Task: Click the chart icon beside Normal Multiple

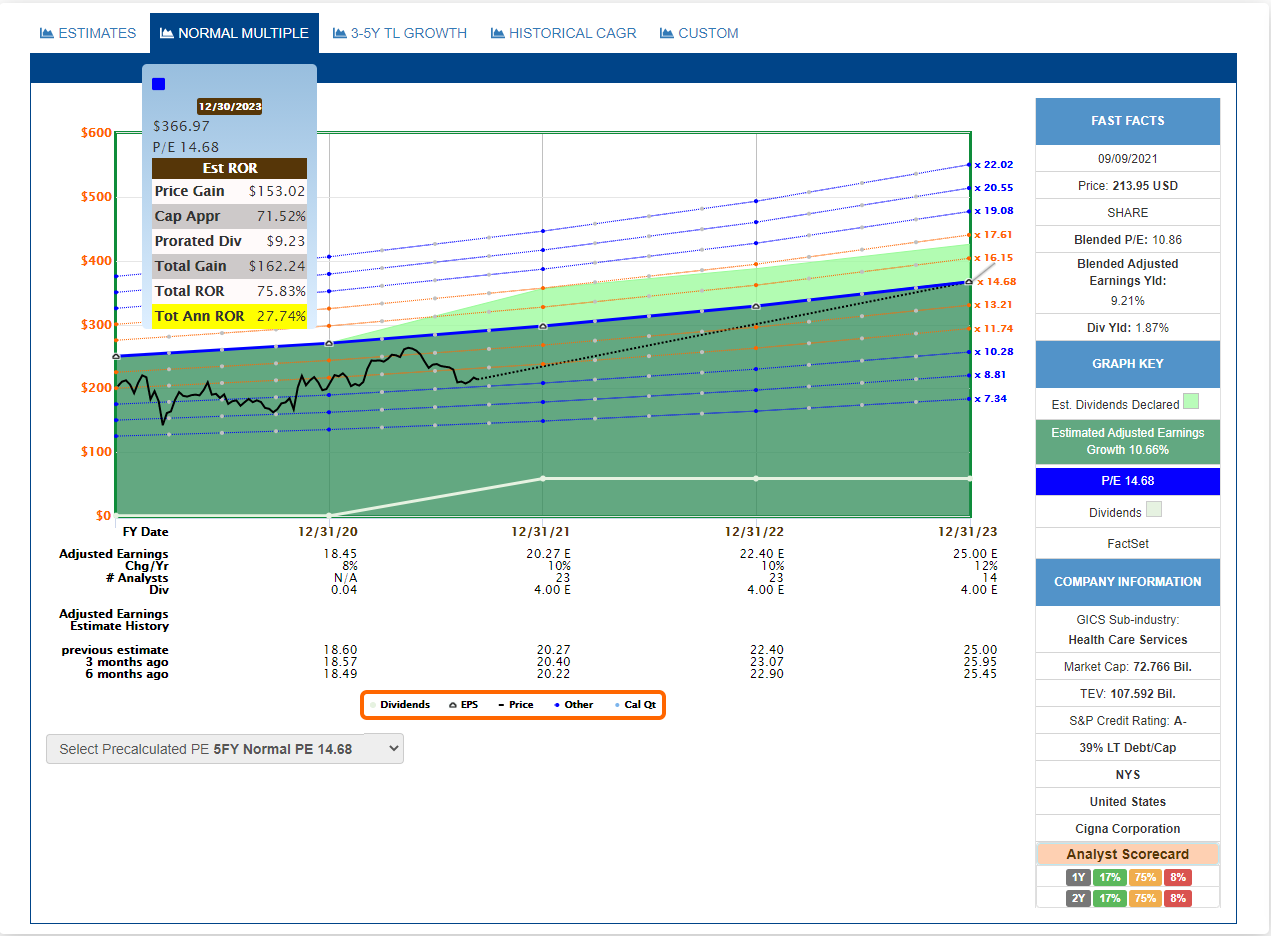Action: pyautogui.click(x=166, y=33)
